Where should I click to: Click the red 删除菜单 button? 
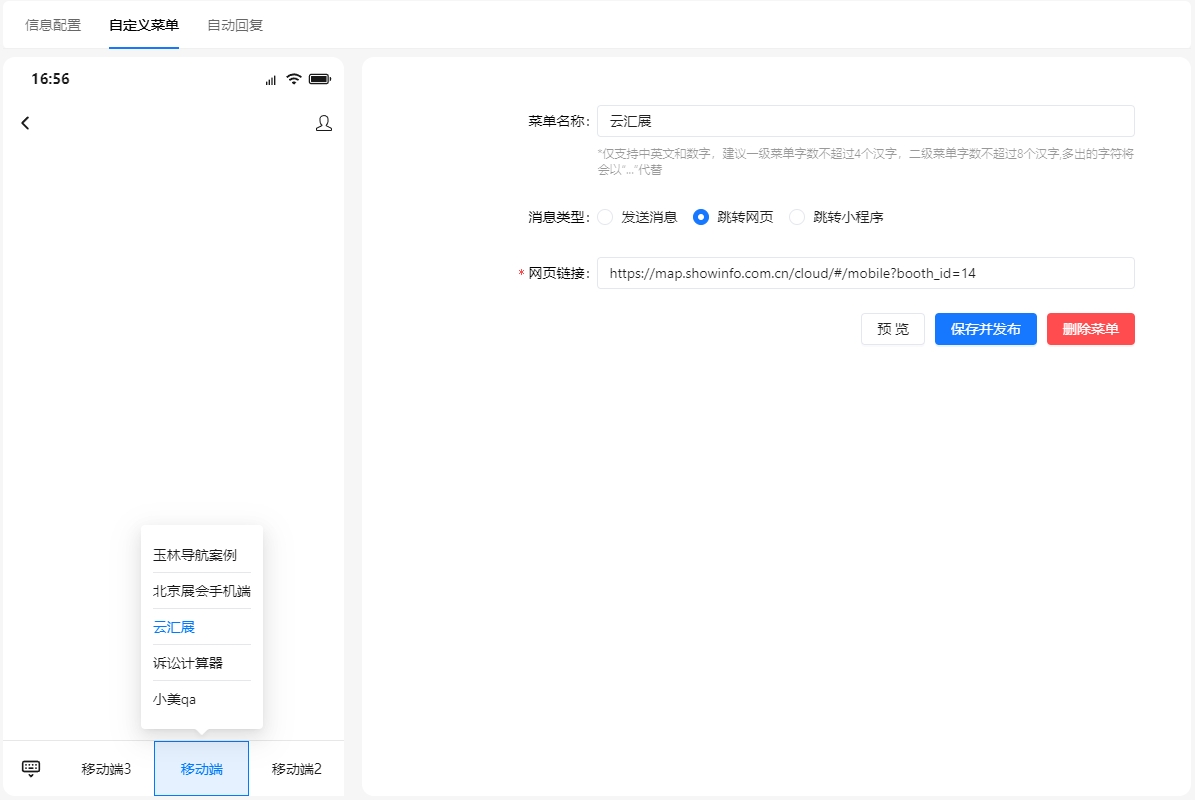(x=1090, y=329)
